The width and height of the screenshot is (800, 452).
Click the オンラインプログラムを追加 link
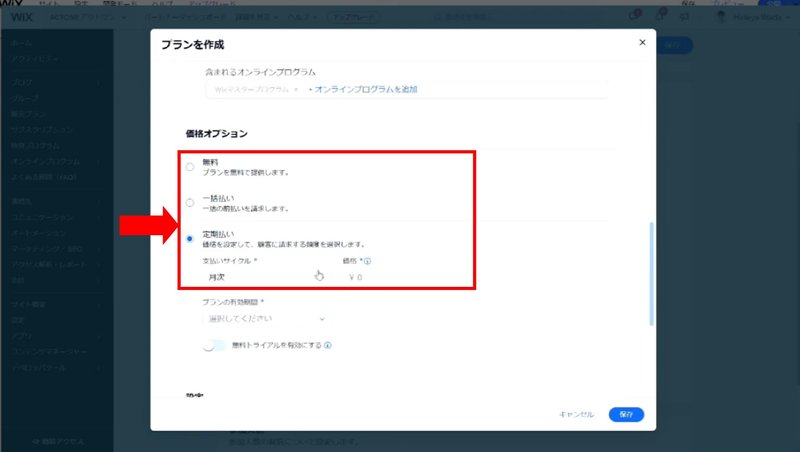(363, 89)
